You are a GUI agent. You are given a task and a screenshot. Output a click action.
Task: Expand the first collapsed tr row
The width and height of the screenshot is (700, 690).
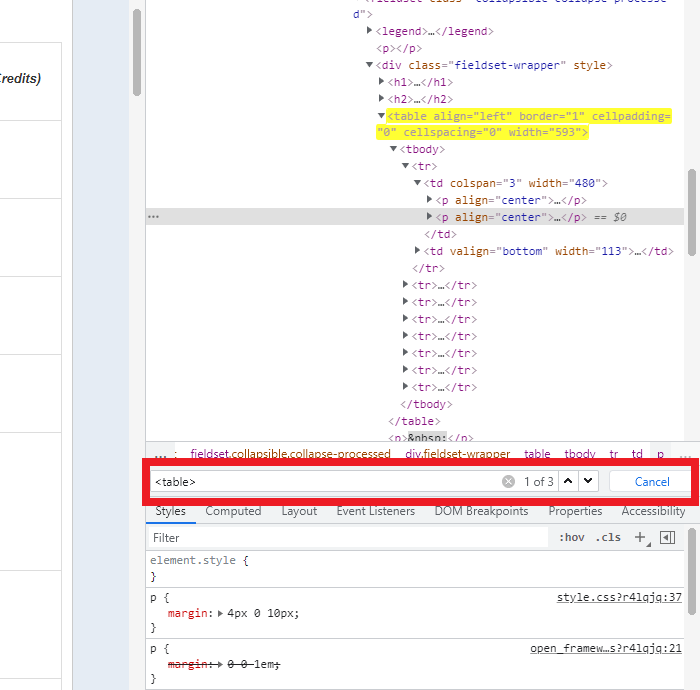point(405,284)
